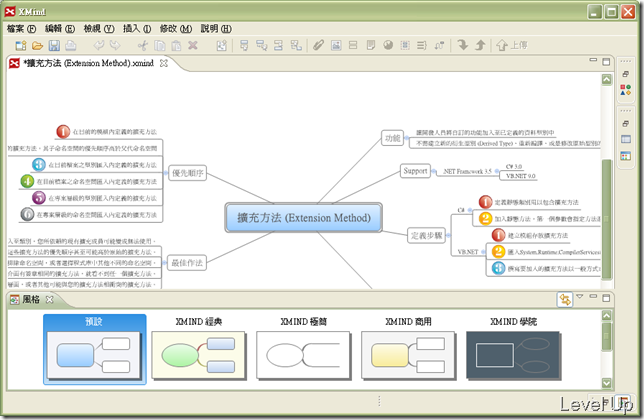Select the 定義步驟 topic node
Viewport: 644px width, 420px height.
click(x=427, y=235)
